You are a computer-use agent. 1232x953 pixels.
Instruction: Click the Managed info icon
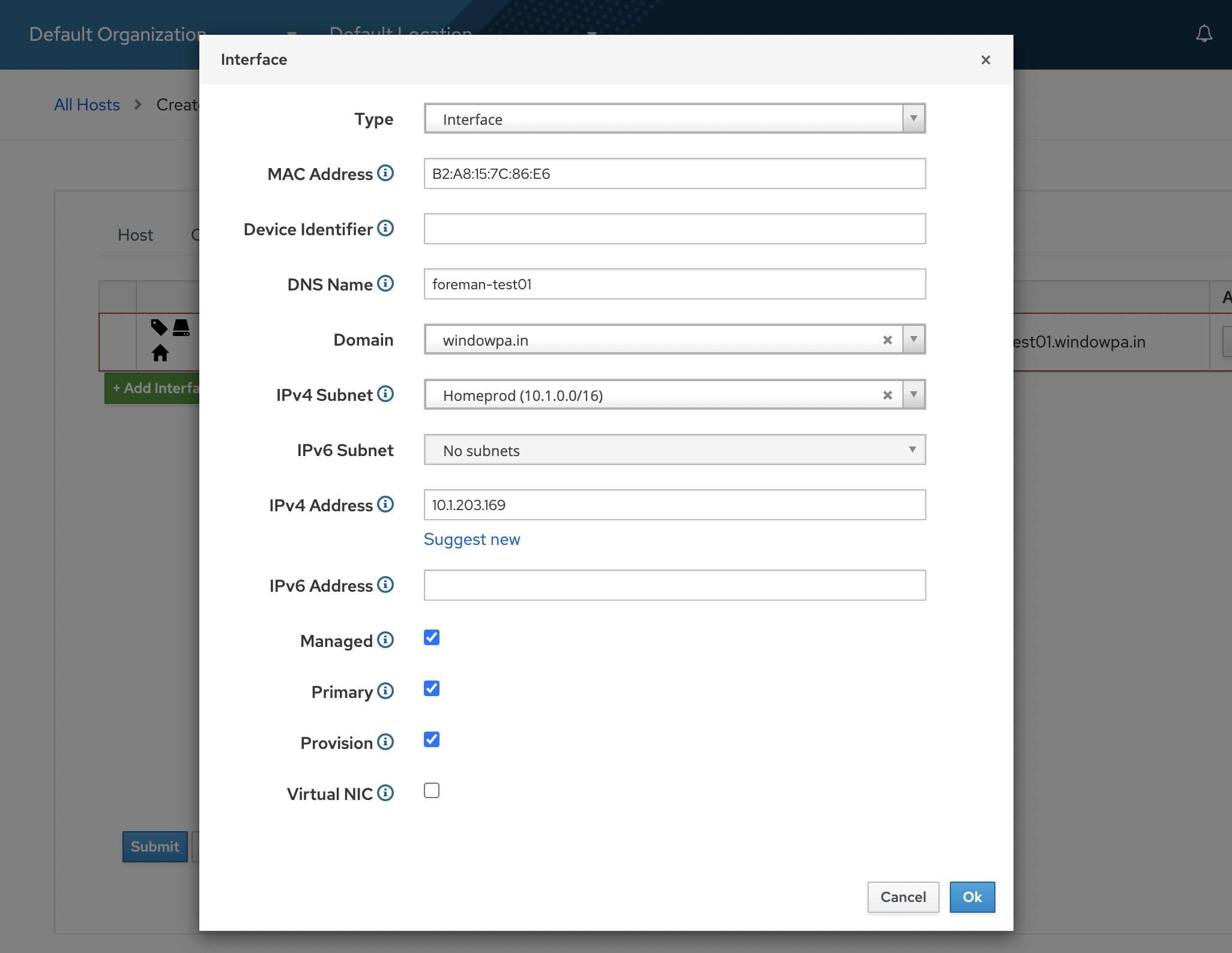(385, 640)
